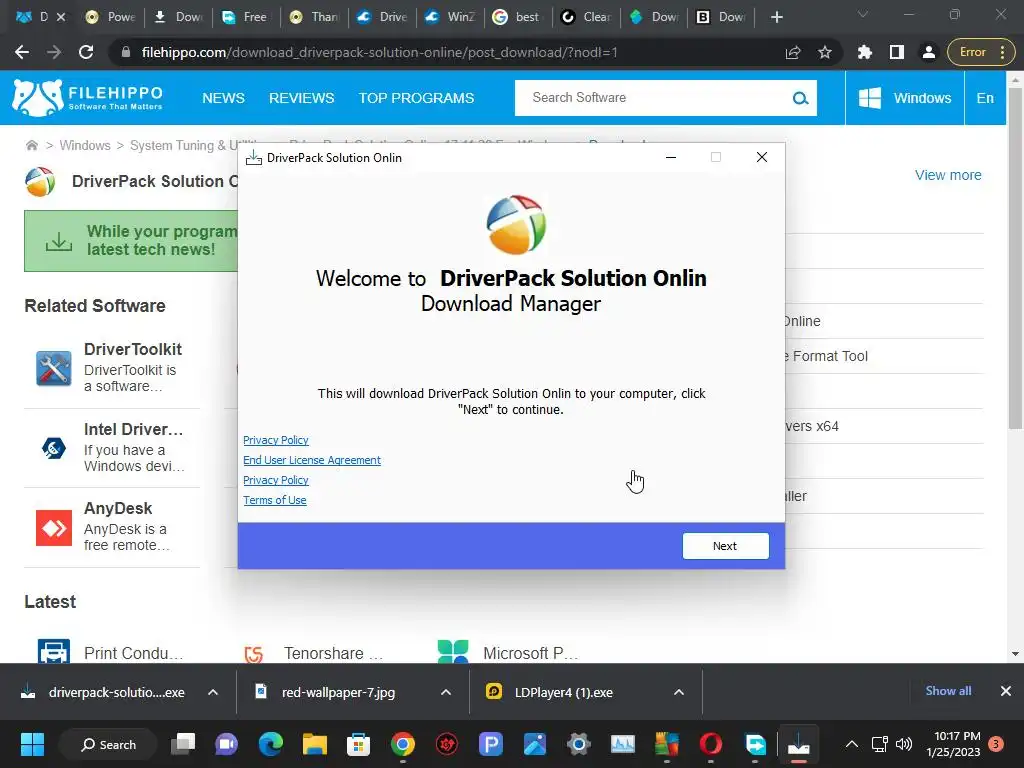Open TOP PROGRAMS menu item
Image resolution: width=1024 pixels, height=768 pixels.
click(x=416, y=98)
